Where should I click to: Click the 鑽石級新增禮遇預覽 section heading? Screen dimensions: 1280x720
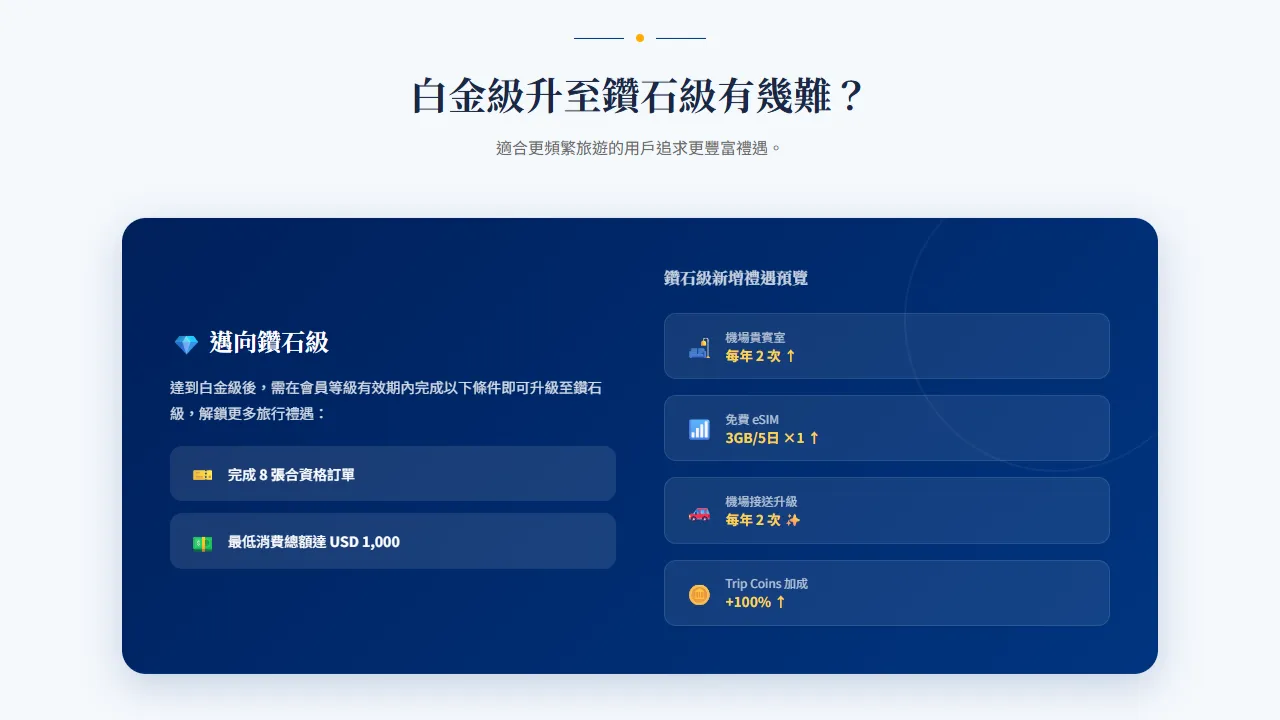coord(736,278)
